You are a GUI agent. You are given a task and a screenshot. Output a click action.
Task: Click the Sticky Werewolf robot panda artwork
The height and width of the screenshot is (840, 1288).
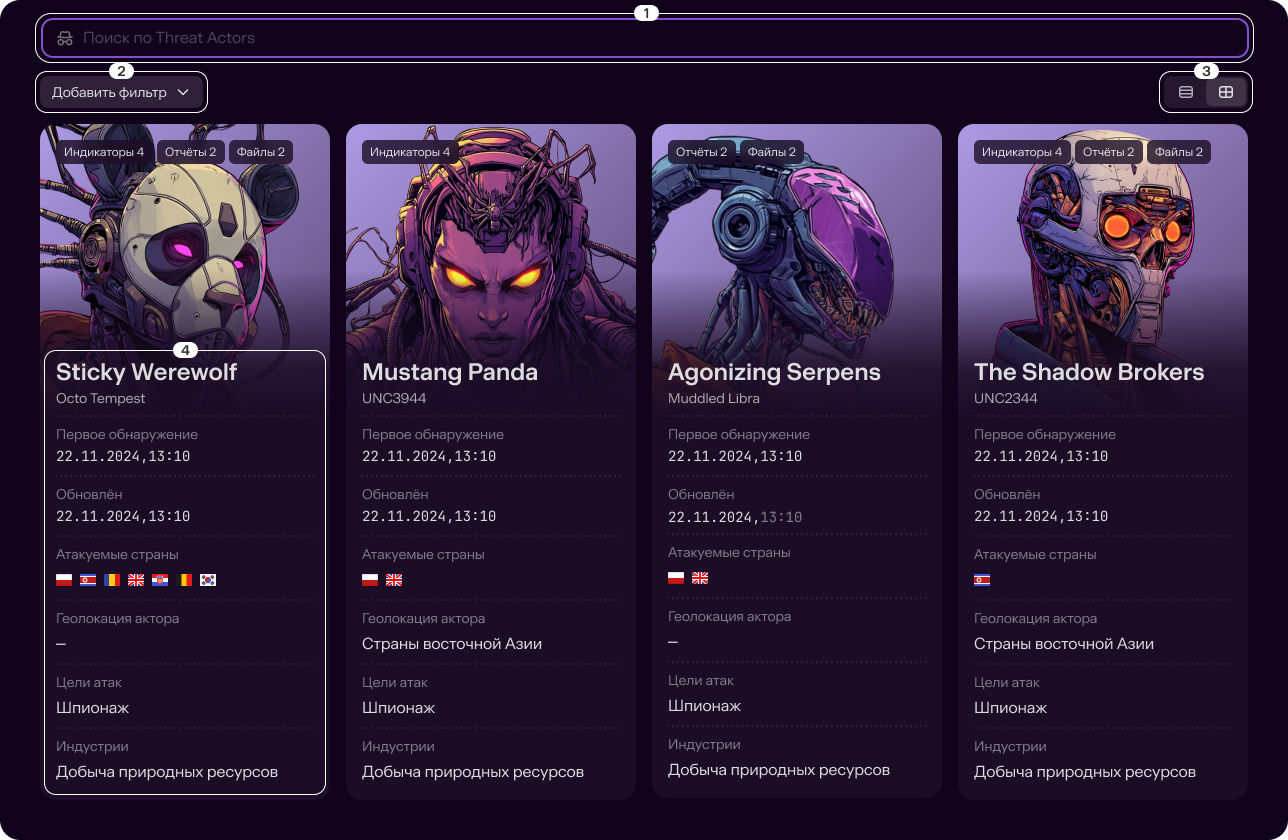pyautogui.click(x=185, y=250)
